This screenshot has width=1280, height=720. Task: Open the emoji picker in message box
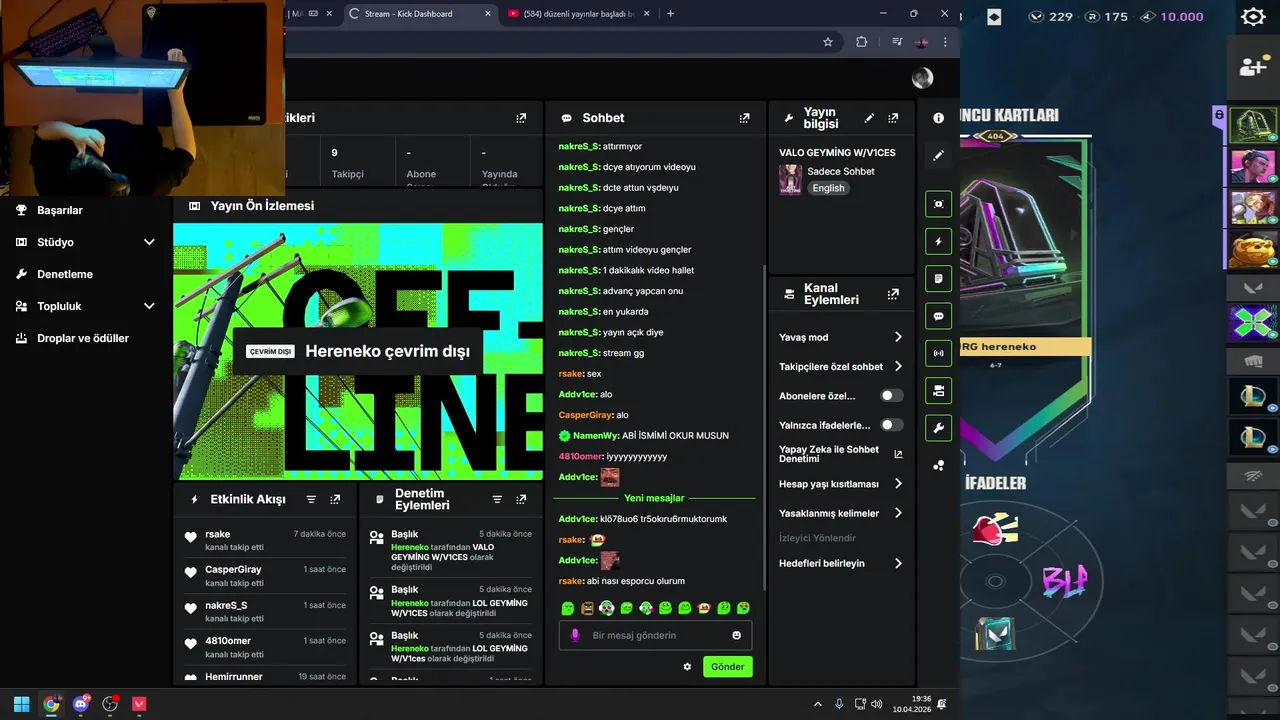point(737,635)
